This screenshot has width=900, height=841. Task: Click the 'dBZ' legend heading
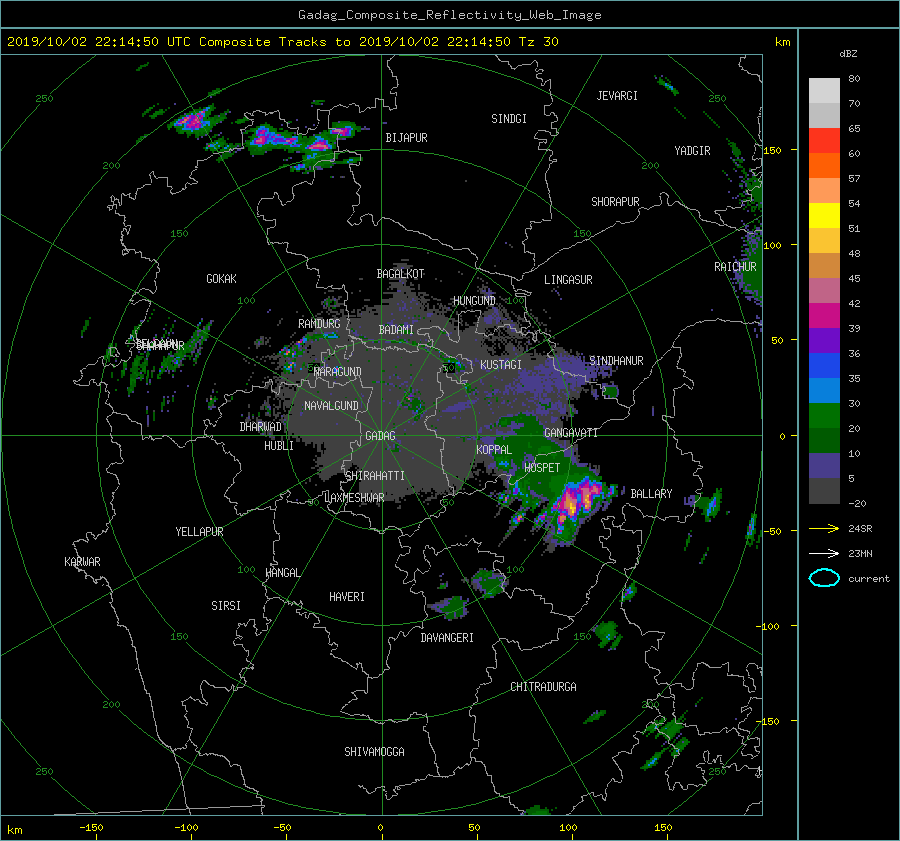pos(848,53)
